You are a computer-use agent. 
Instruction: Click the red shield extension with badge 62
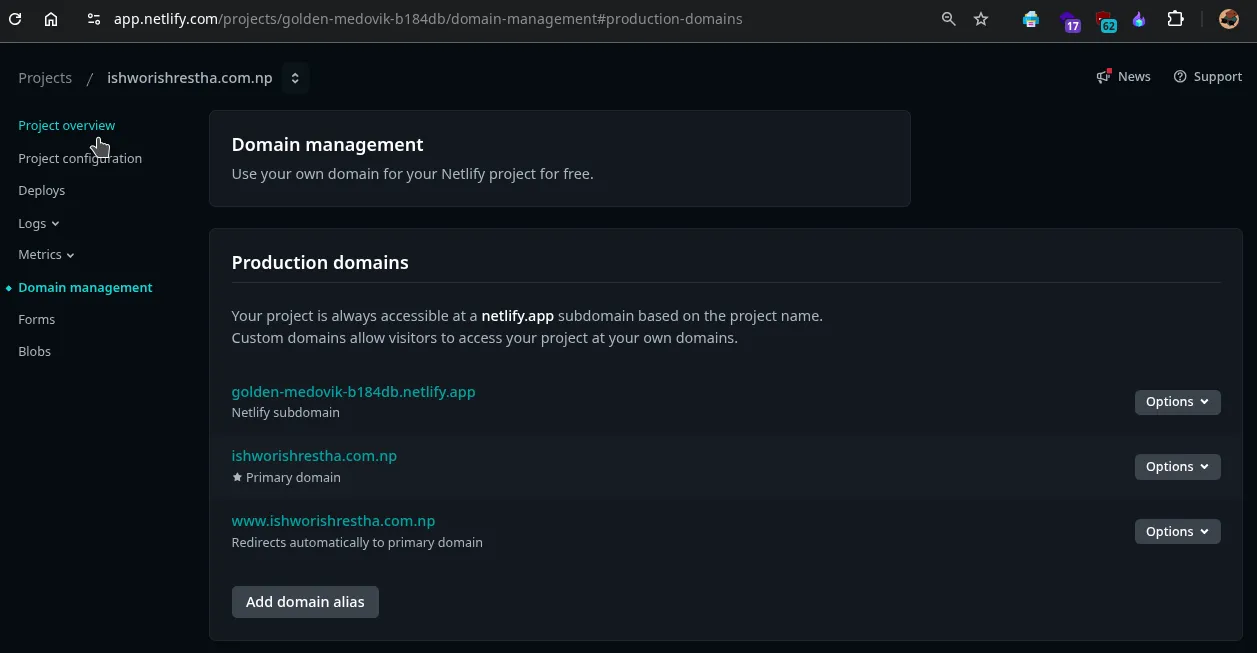1105,20
